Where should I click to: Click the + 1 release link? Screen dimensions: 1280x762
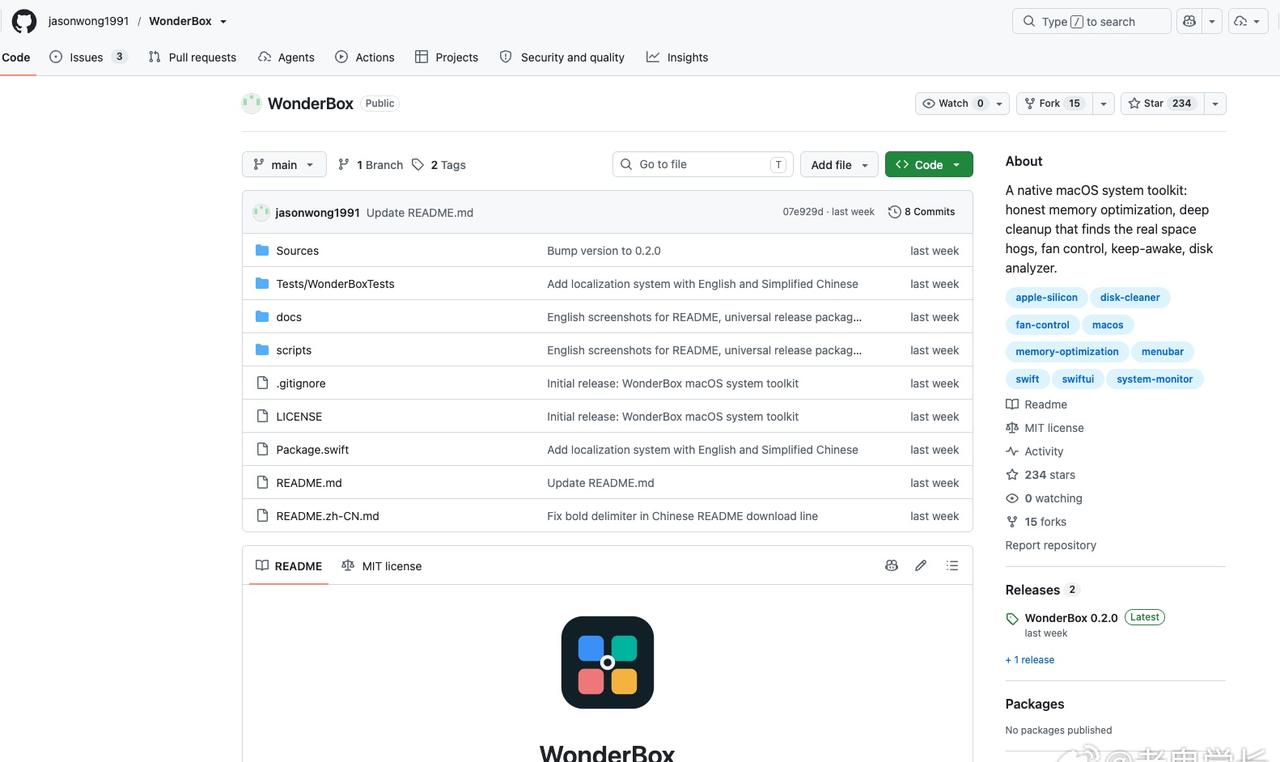tap(1030, 660)
